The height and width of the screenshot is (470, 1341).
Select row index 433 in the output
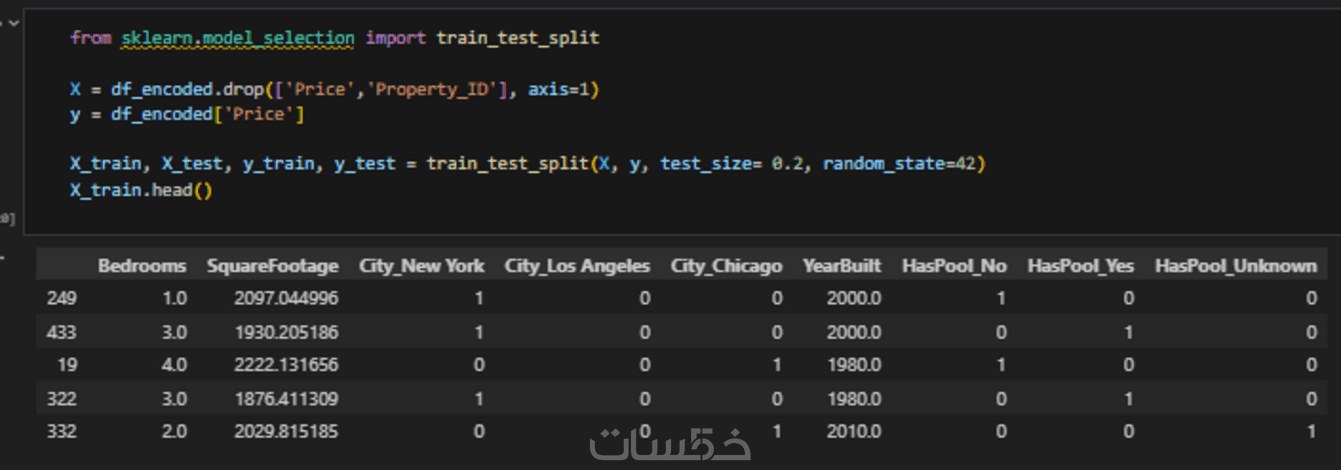[x=61, y=332]
